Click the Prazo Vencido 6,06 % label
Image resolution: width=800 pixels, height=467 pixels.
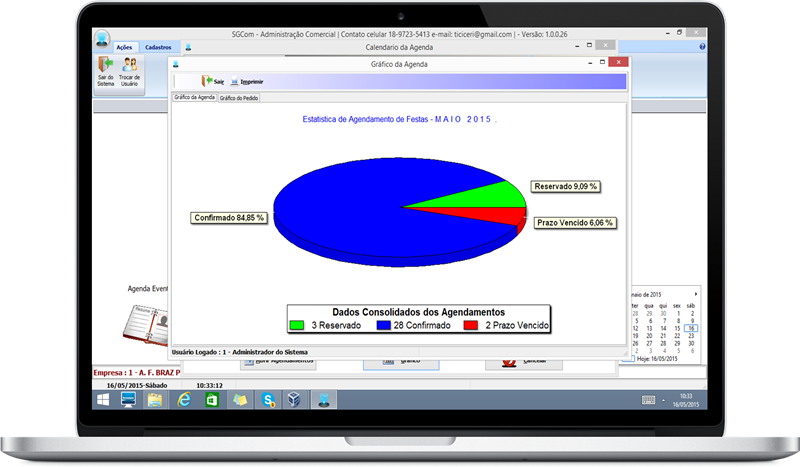tap(575, 223)
